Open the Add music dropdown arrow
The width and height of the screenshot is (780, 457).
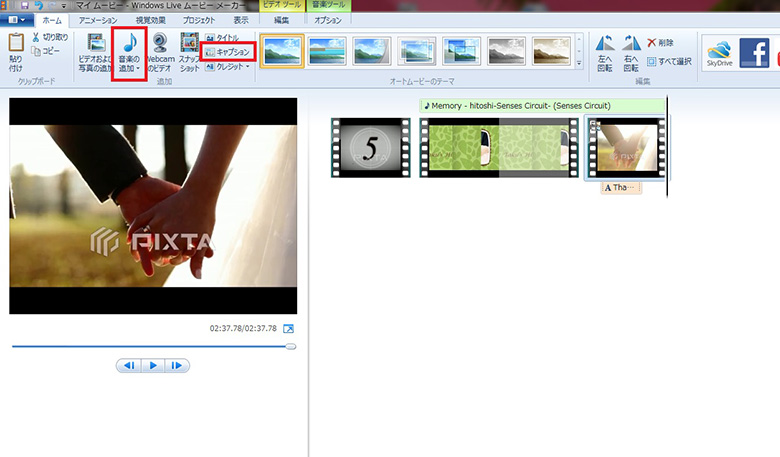point(138,69)
